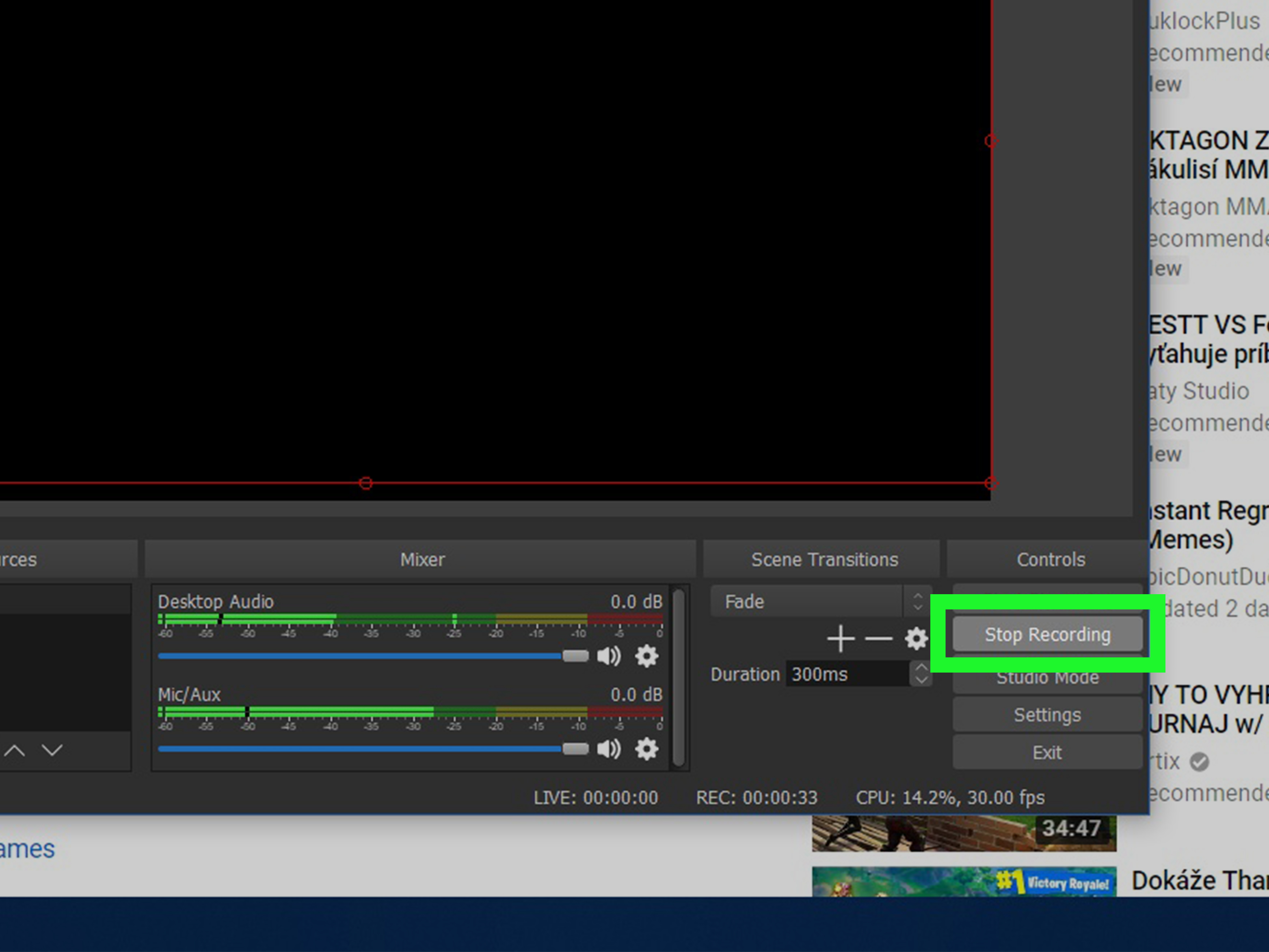Open Mic/Aux gear settings
Screen dimensions: 1269x952
(646, 749)
